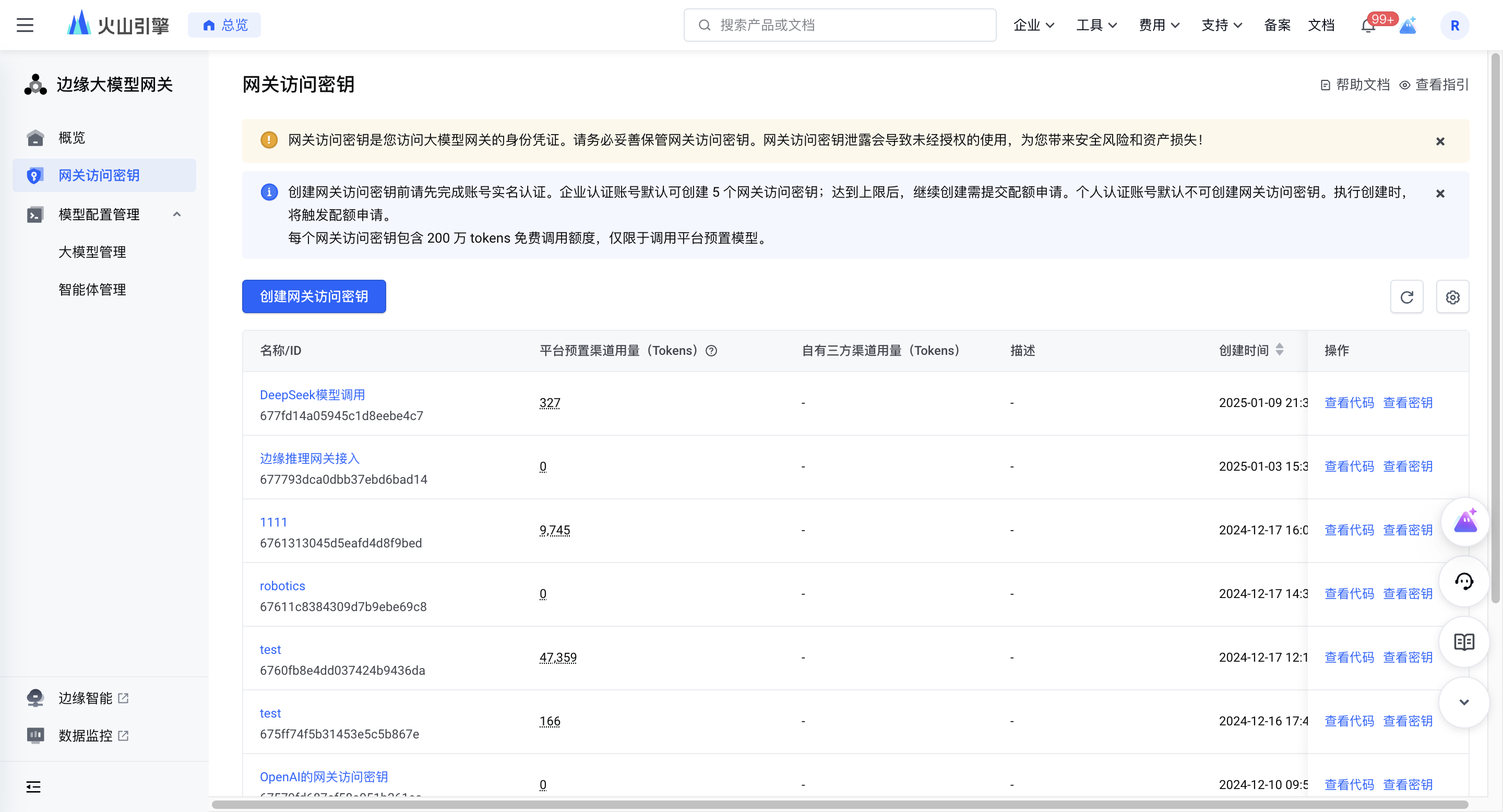Open the 企业 dropdown menu
Image resolution: width=1503 pixels, height=812 pixels.
pyautogui.click(x=1033, y=25)
